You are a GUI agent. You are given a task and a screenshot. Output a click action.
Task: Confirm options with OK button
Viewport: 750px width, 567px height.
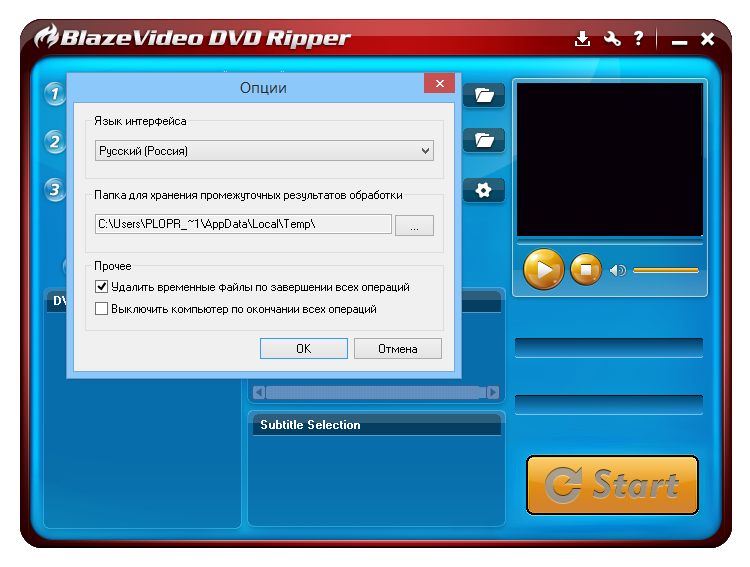coord(304,348)
